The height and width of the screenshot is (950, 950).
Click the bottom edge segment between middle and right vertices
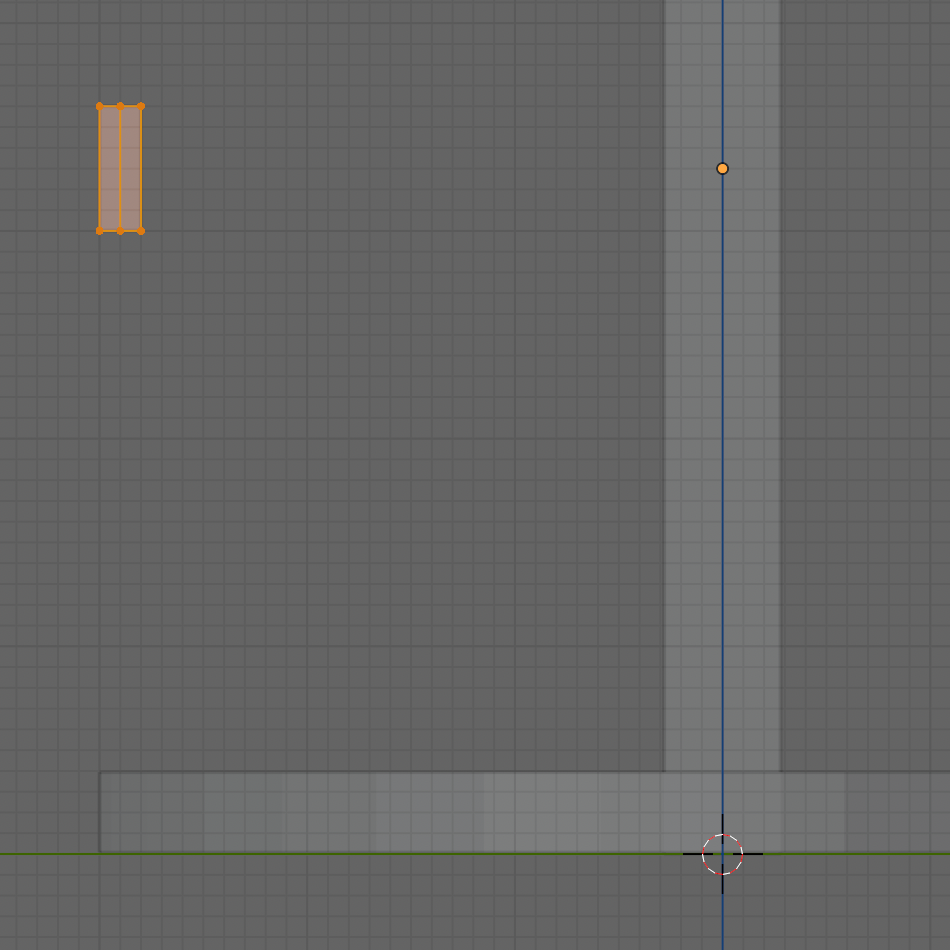pyautogui.click(x=131, y=231)
